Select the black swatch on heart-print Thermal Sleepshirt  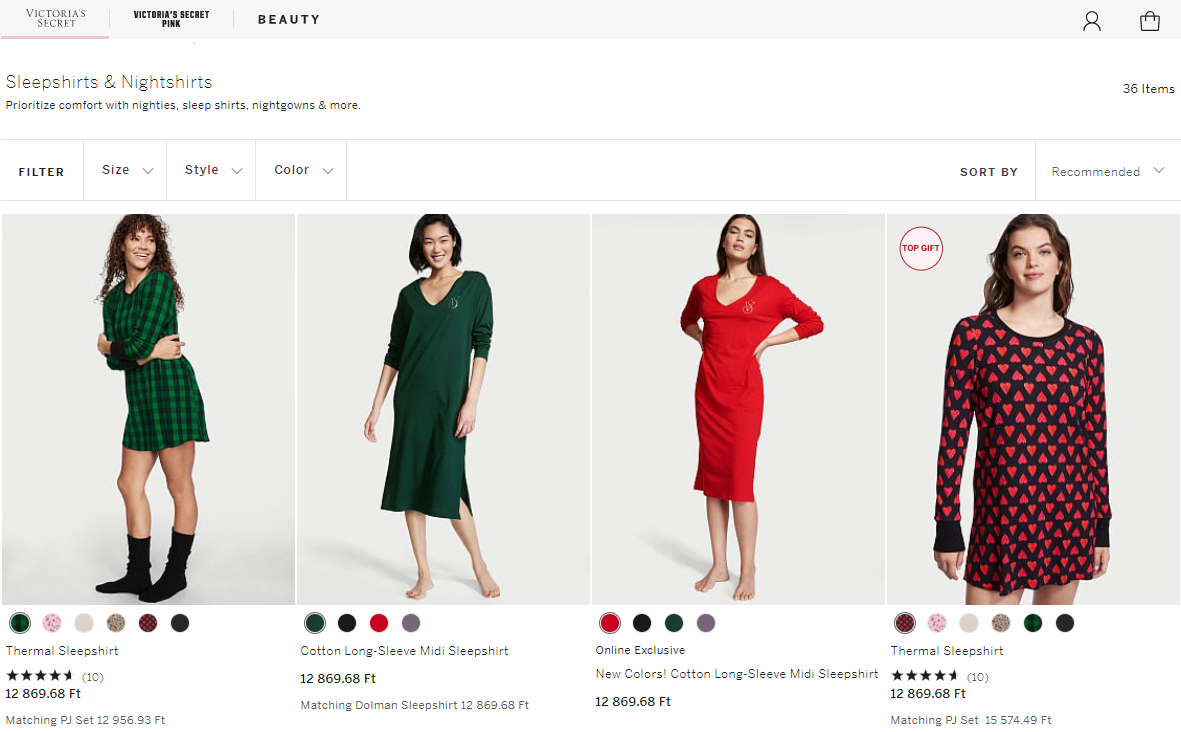point(1064,622)
